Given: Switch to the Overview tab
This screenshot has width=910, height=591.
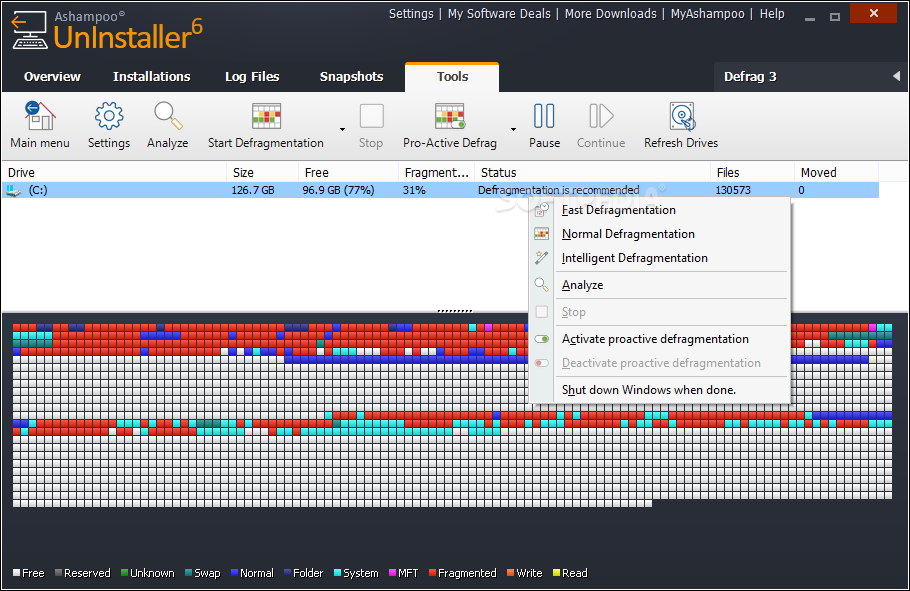Looking at the screenshot, I should click(x=52, y=77).
